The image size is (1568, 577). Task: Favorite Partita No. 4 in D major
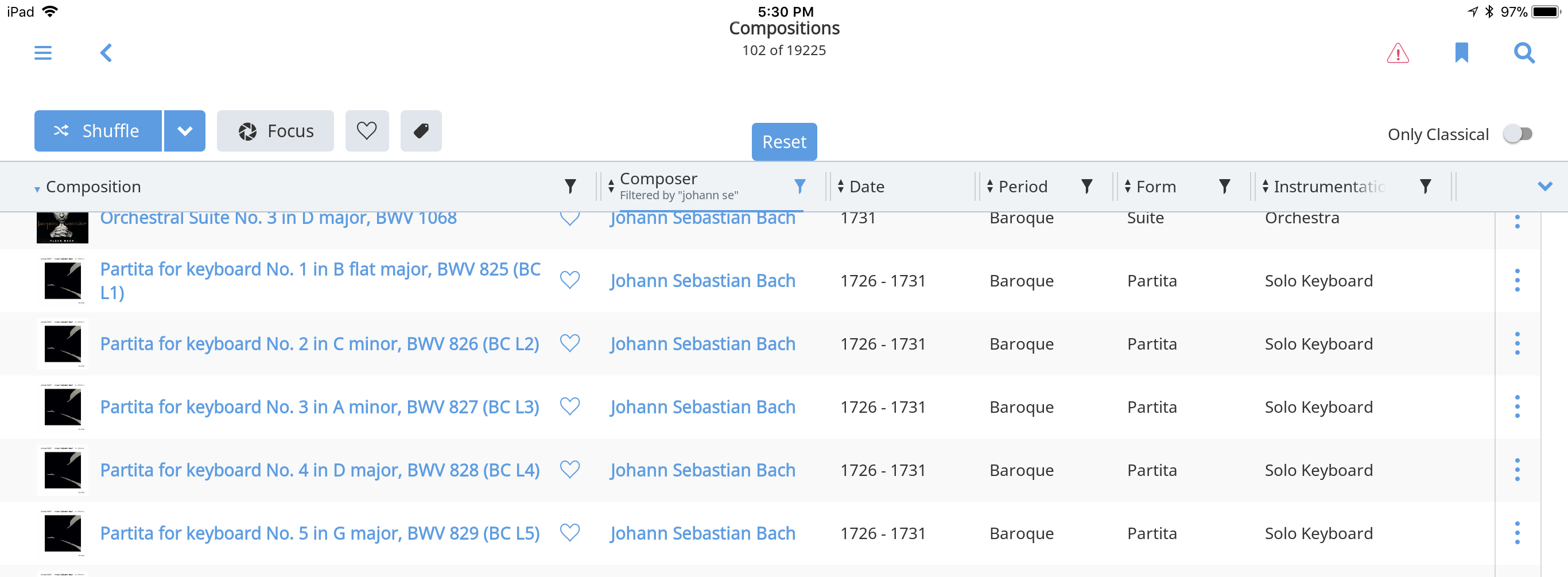click(x=570, y=470)
